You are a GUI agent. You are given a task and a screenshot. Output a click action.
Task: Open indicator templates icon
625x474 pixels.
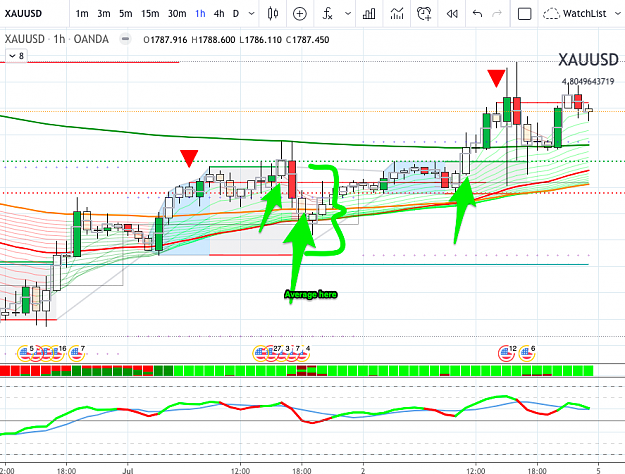(397, 14)
